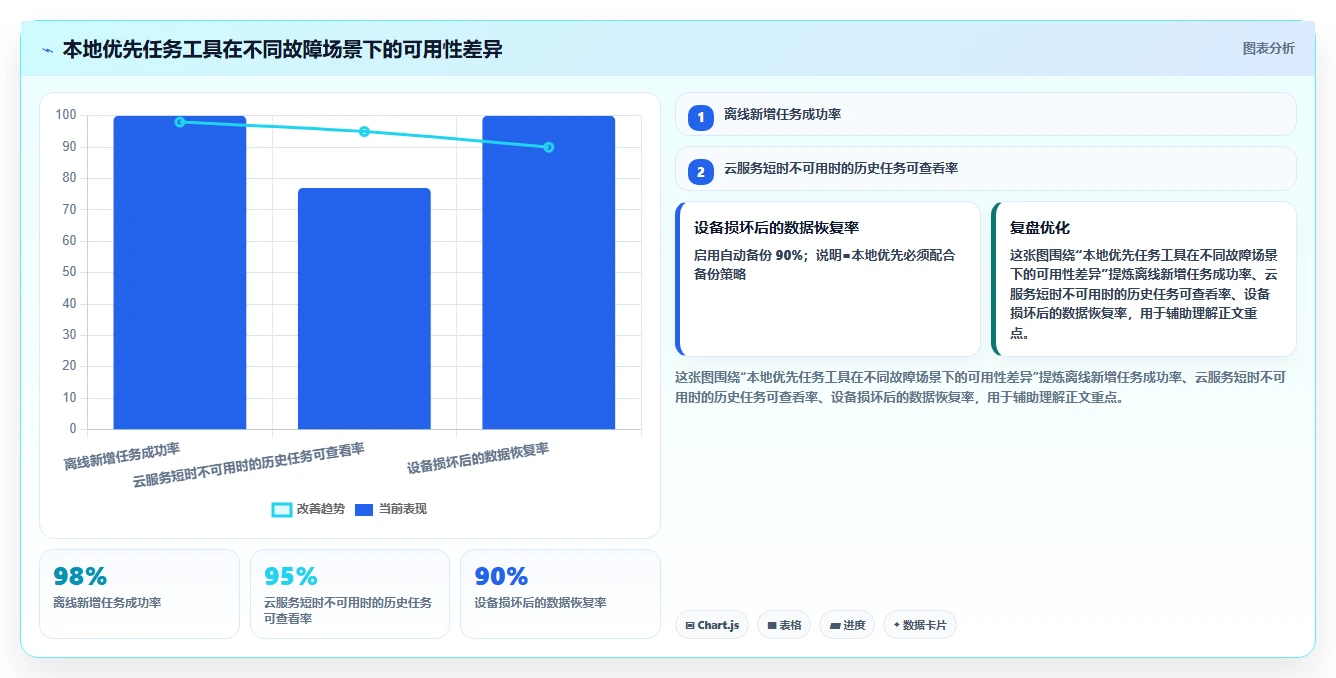Open the 设备损坏后的数据恢复率 detail card
Viewport: 1336px width, 678px height.
pos(828,279)
